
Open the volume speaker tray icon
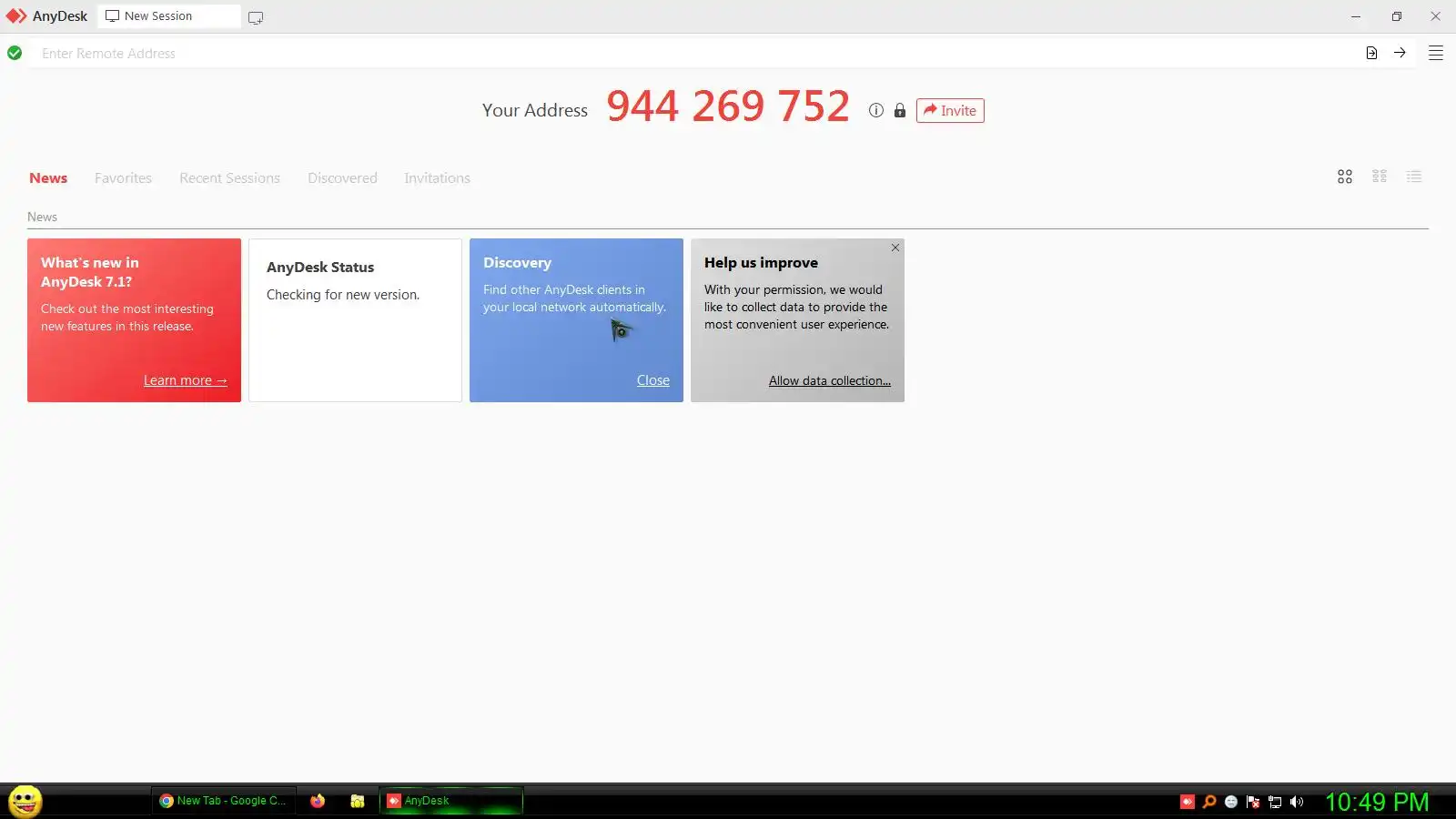pyautogui.click(x=1297, y=802)
